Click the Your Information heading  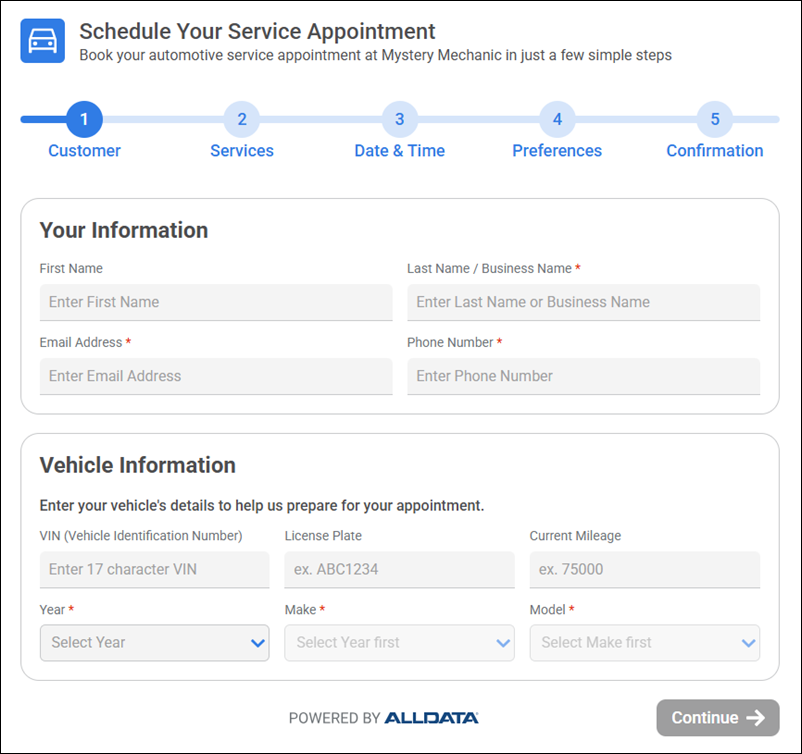[124, 230]
